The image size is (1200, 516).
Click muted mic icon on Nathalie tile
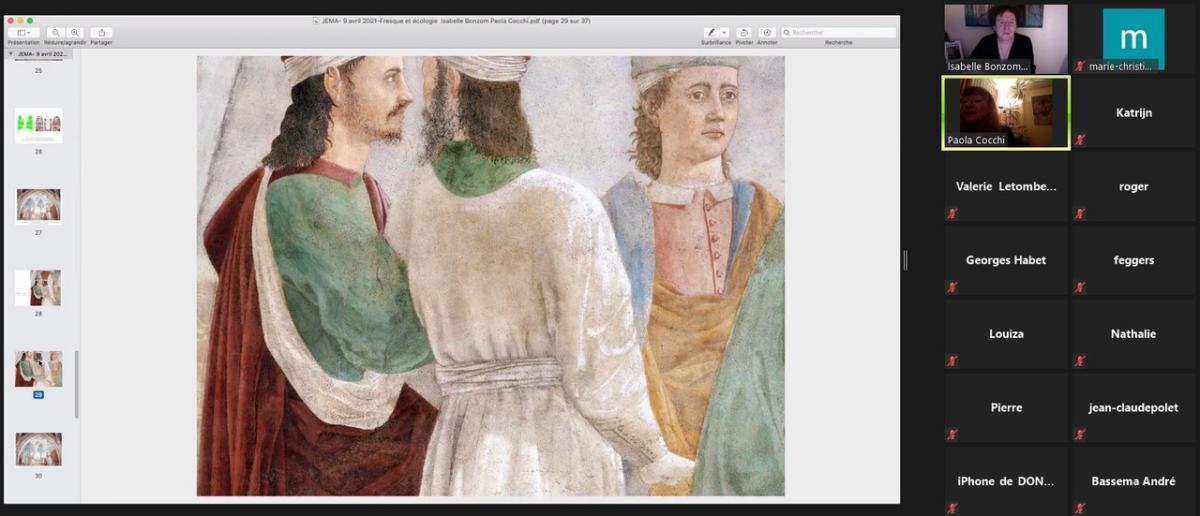point(1080,361)
